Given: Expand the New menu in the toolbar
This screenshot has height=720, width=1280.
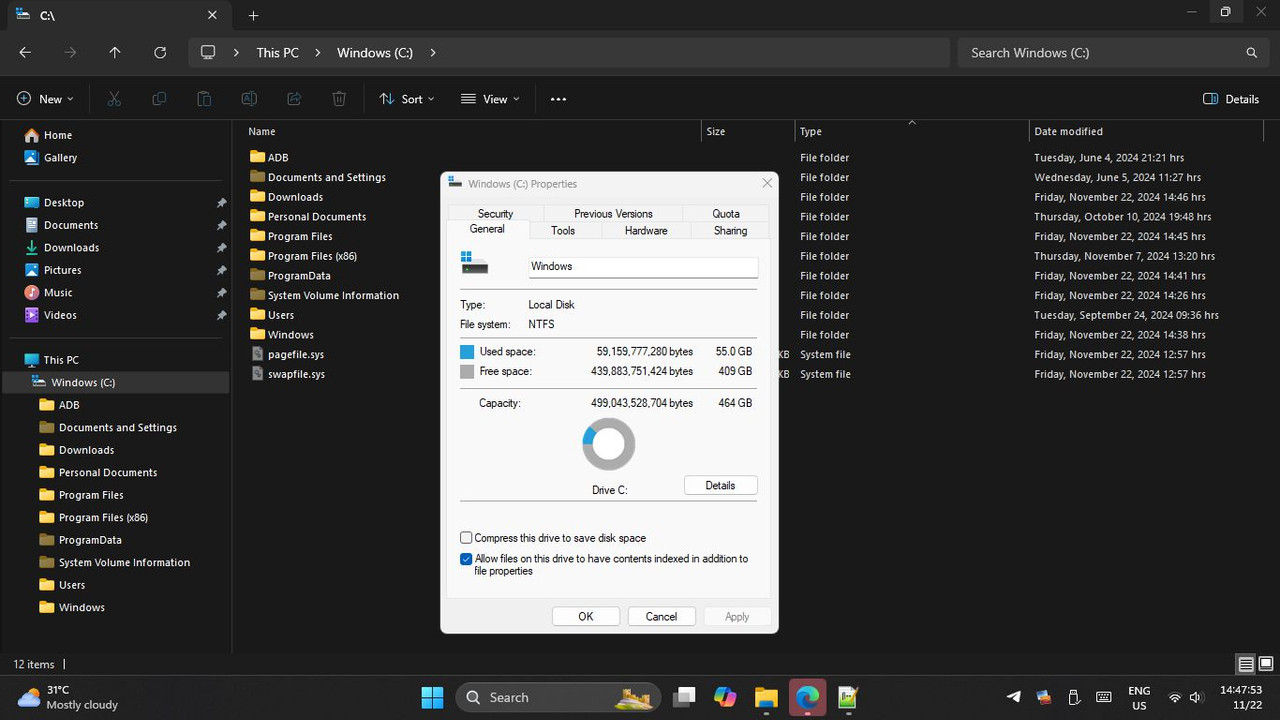Looking at the screenshot, I should (x=45, y=98).
